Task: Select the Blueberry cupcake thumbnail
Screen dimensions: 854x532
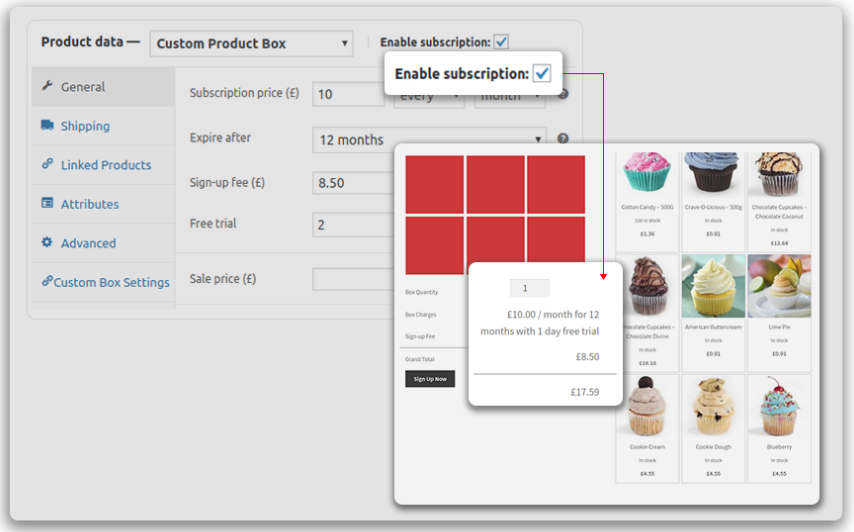Action: (x=779, y=406)
